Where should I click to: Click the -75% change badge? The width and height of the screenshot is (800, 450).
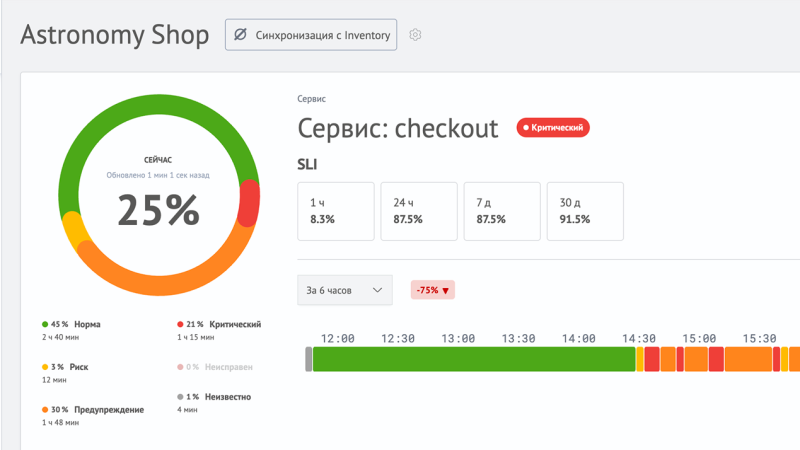[433, 290]
